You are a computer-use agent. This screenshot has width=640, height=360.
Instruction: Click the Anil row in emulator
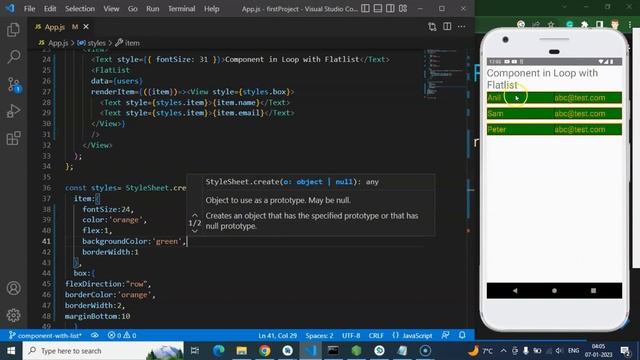coord(554,98)
